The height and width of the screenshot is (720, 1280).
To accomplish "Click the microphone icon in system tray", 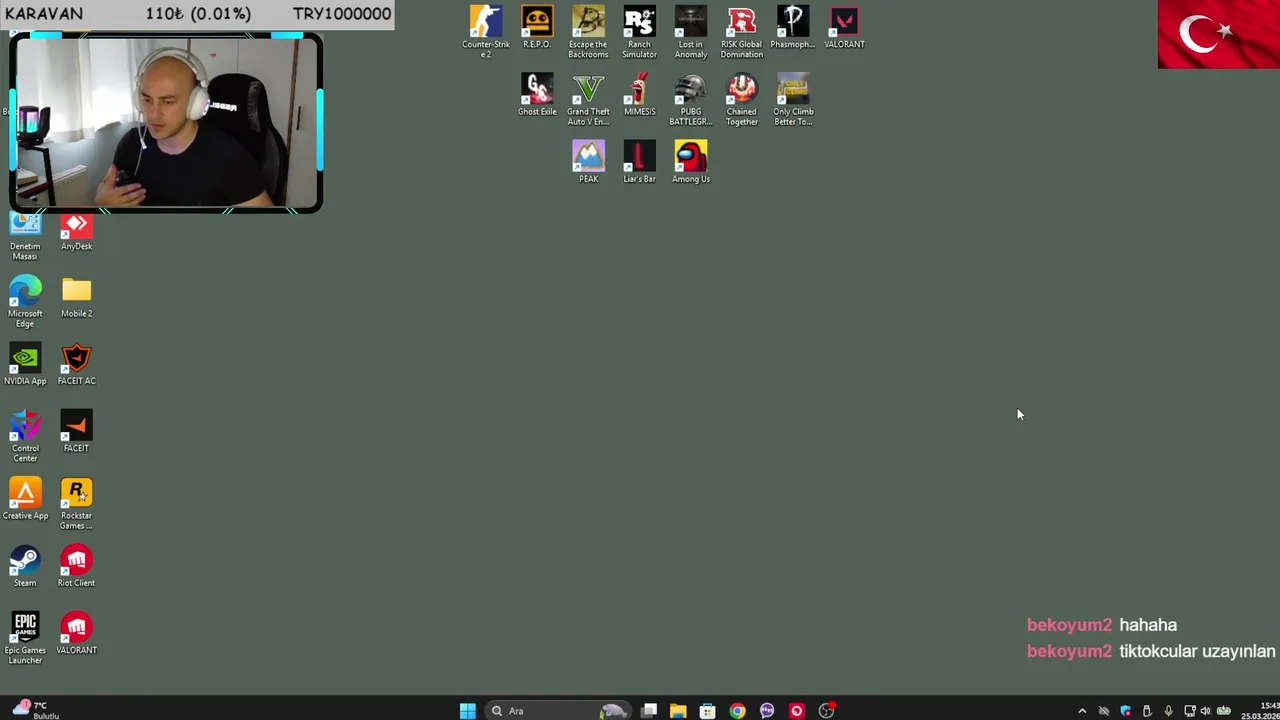I will click(x=1168, y=711).
